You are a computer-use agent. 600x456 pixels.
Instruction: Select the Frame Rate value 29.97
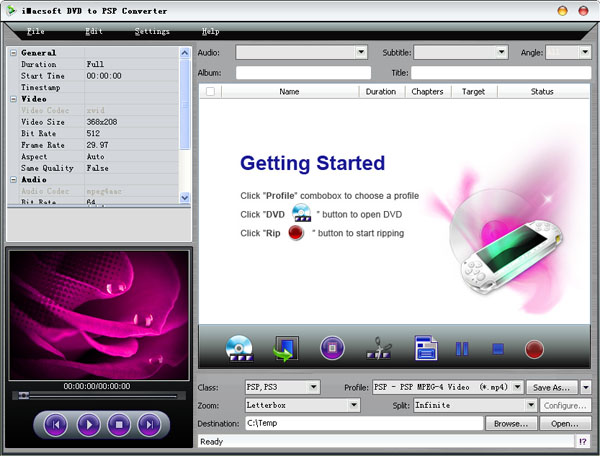97,145
